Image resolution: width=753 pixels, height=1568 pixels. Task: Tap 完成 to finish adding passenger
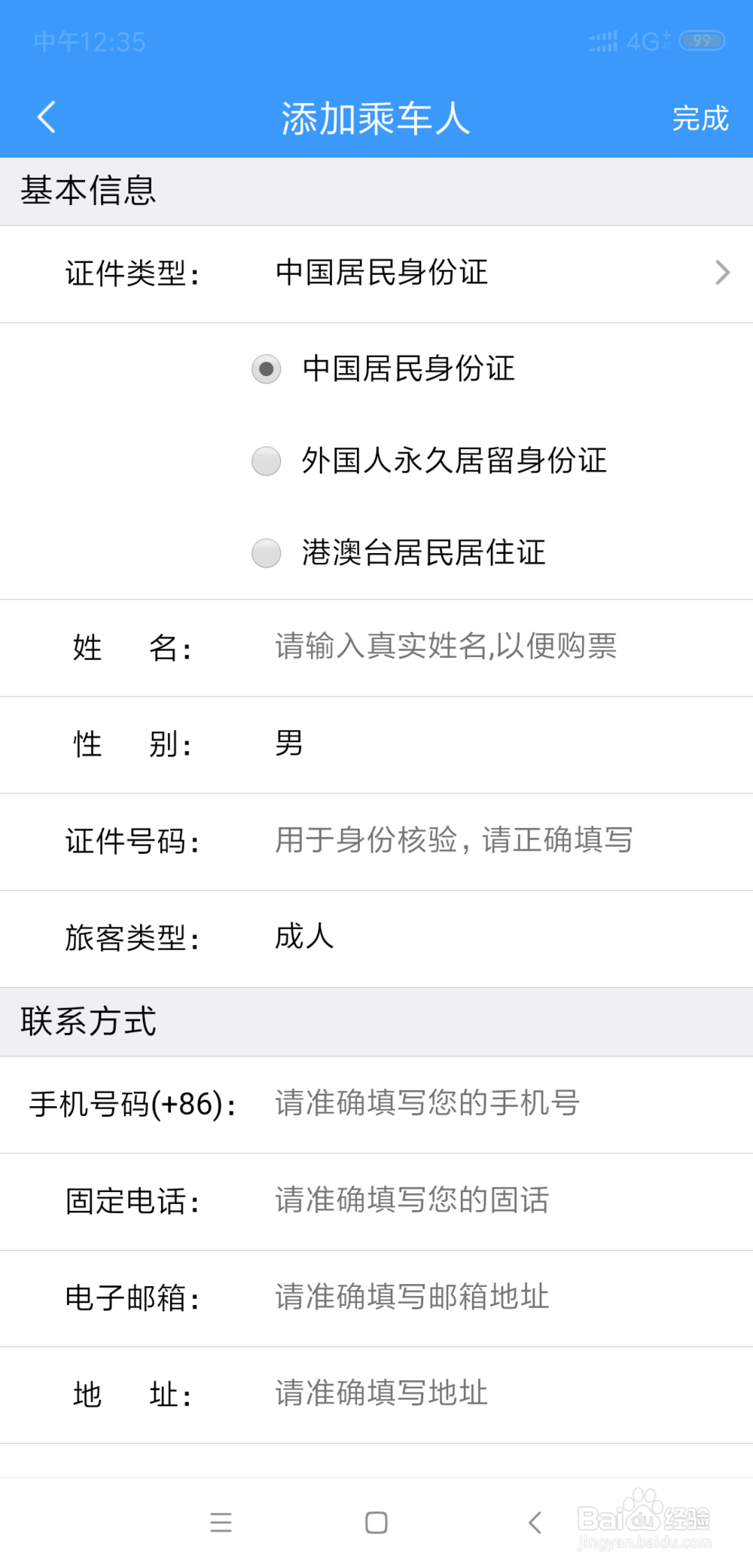[x=700, y=119]
